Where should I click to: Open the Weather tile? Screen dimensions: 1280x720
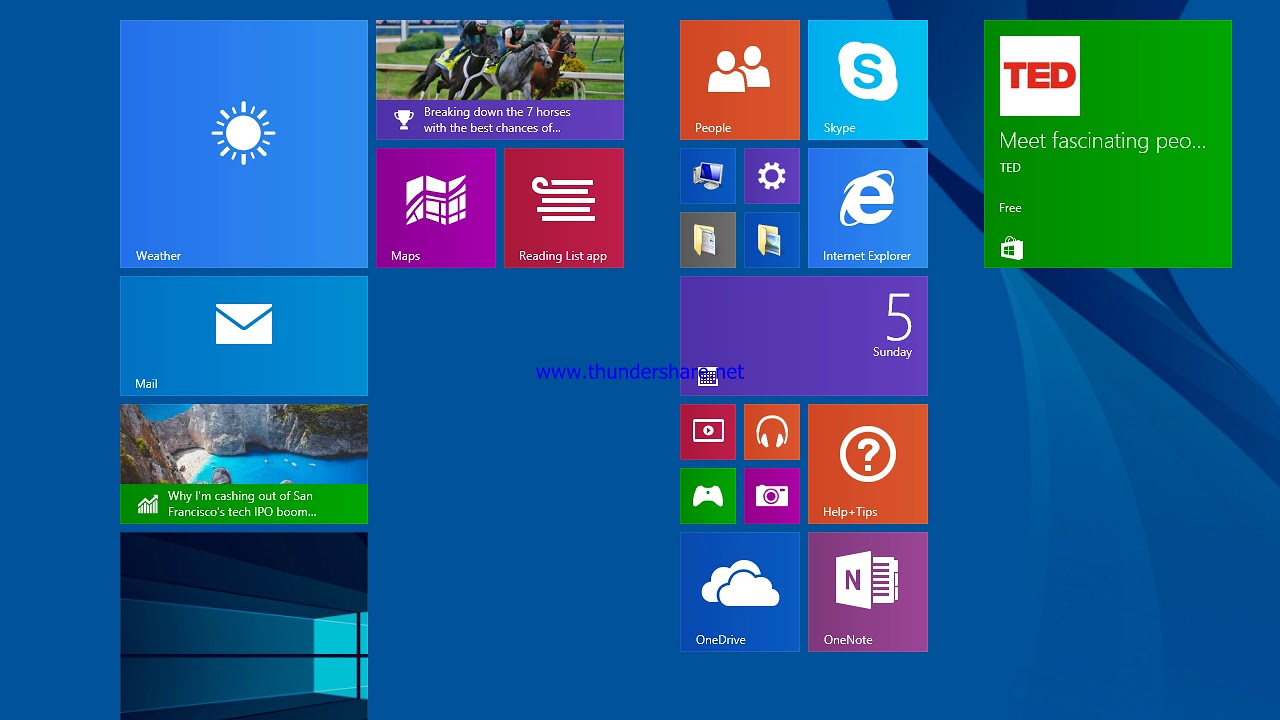(x=244, y=144)
